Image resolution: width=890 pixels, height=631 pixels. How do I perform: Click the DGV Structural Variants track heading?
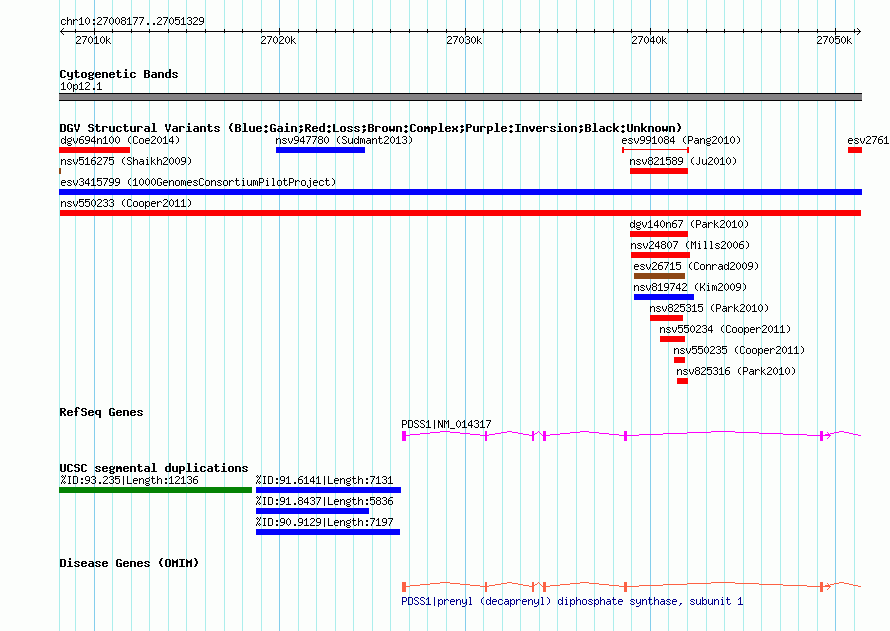click(x=370, y=128)
